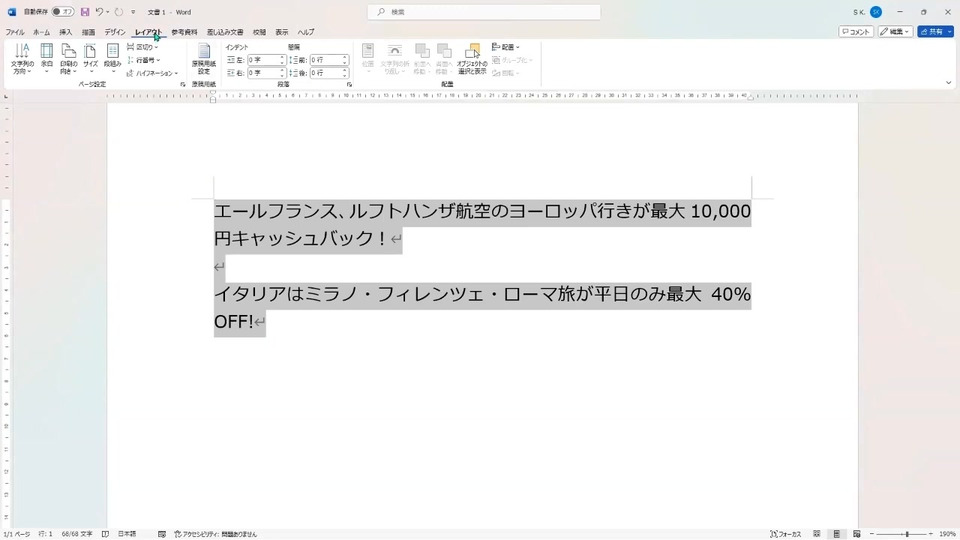Open the ヘルプ tab
This screenshot has width=960, height=540.
pos(306,32)
